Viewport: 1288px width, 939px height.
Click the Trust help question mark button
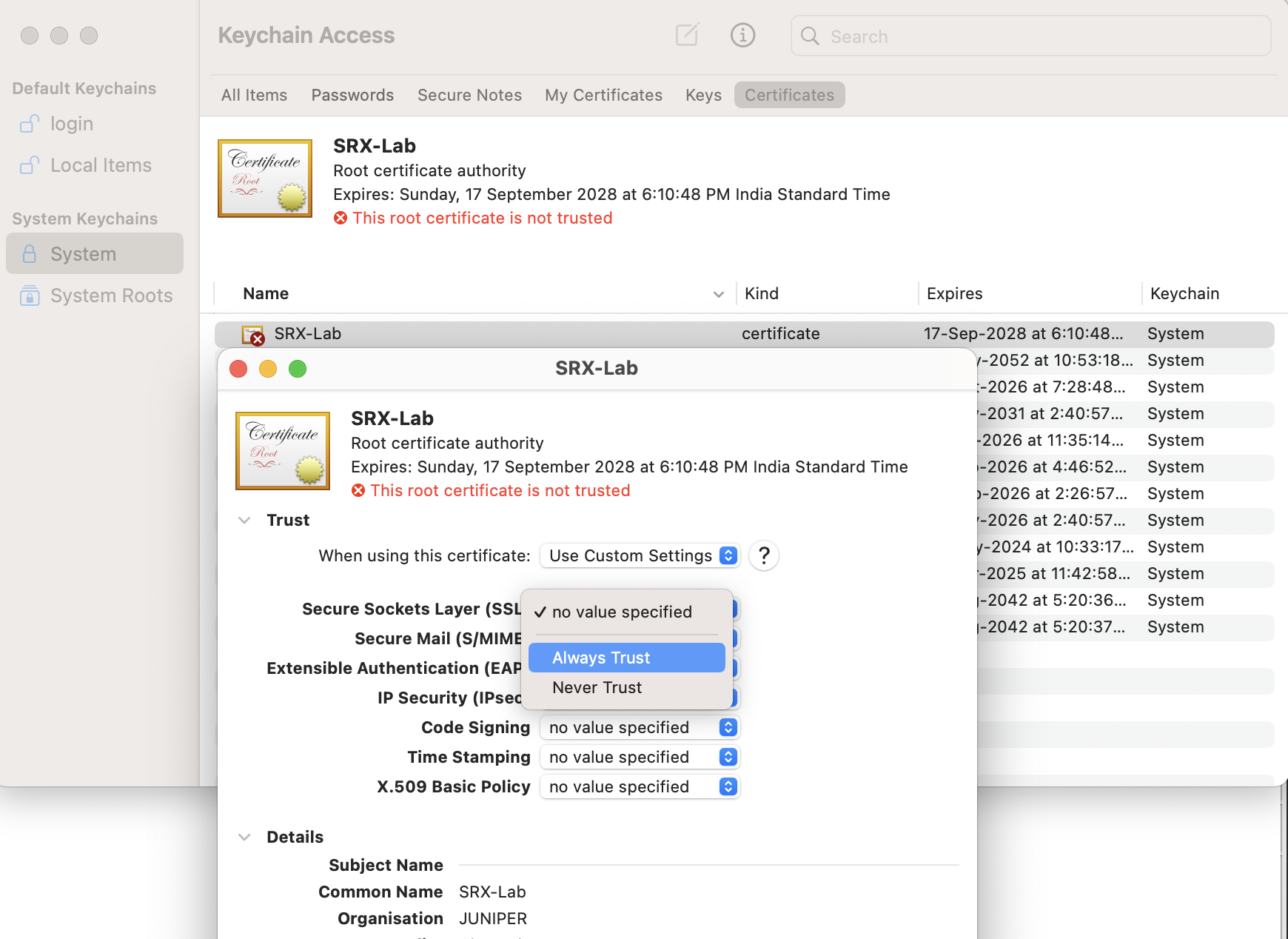(764, 555)
